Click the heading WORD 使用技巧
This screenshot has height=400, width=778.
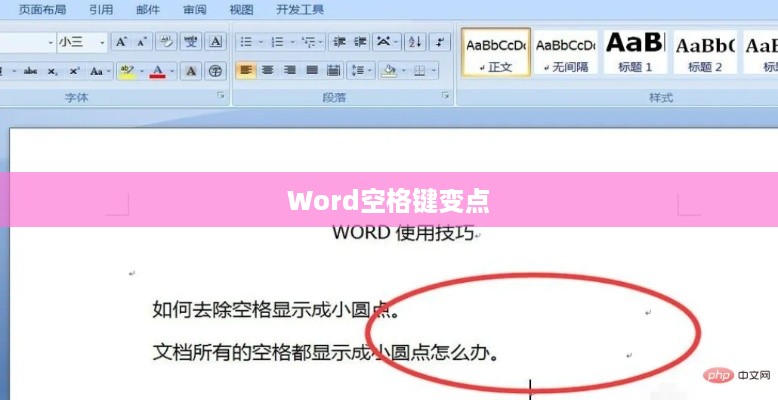click(403, 232)
